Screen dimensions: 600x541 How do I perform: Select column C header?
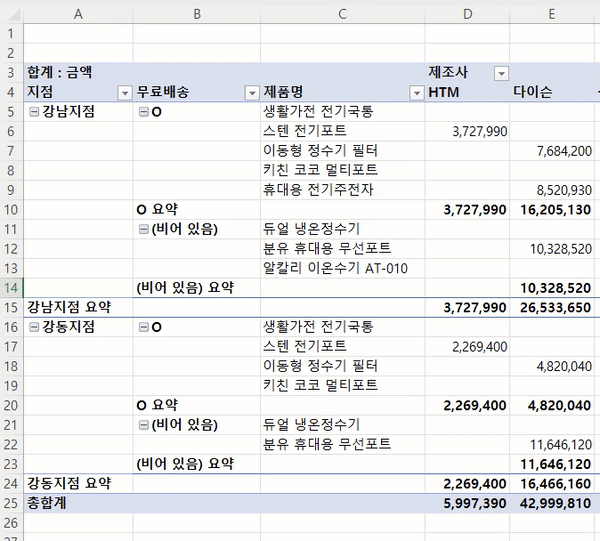click(342, 15)
